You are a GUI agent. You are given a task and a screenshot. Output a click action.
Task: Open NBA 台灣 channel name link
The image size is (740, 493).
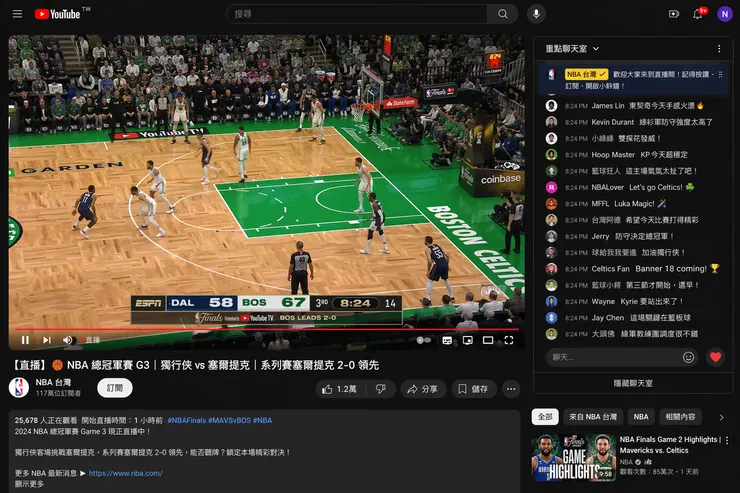53,382
